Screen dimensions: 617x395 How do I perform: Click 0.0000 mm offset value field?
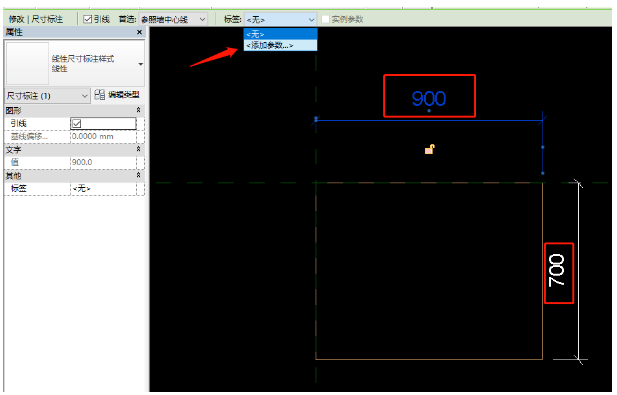[x=103, y=137]
